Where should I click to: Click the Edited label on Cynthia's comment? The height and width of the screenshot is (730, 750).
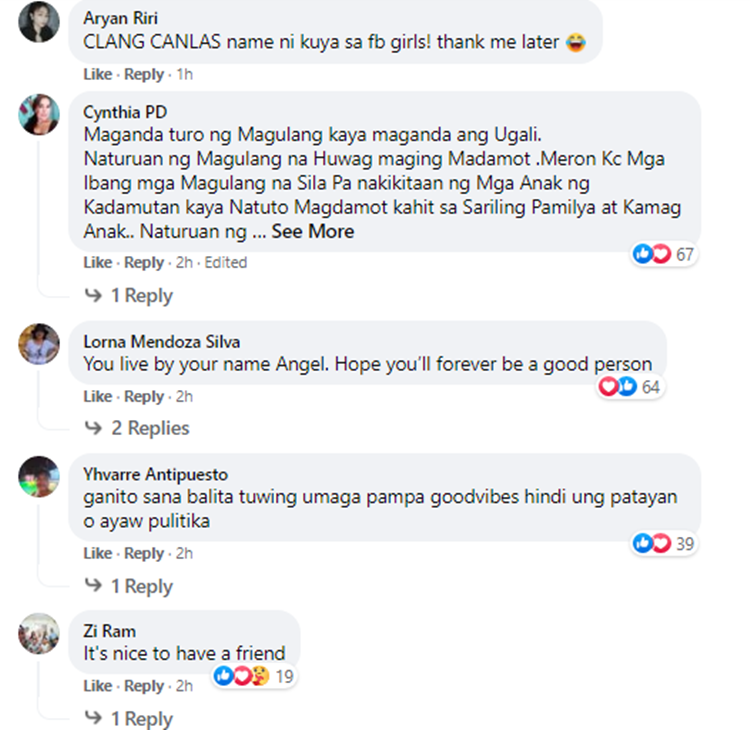coord(226,263)
